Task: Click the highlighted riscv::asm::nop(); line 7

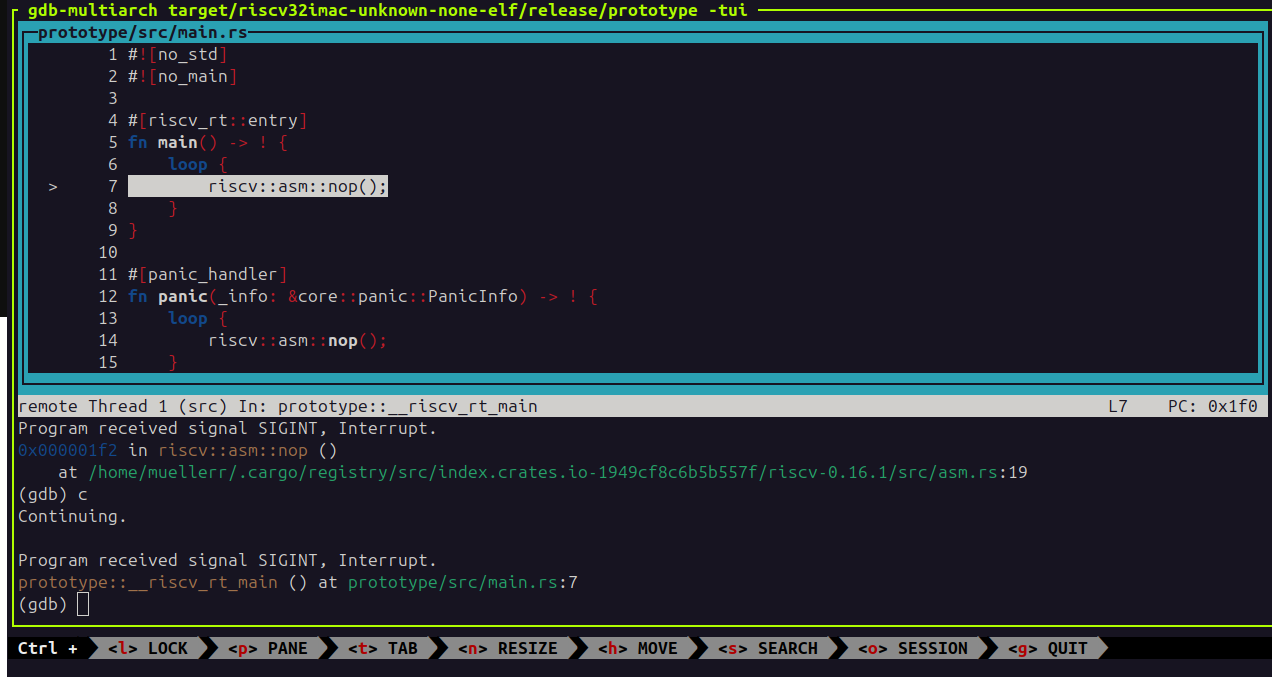Action: point(258,186)
